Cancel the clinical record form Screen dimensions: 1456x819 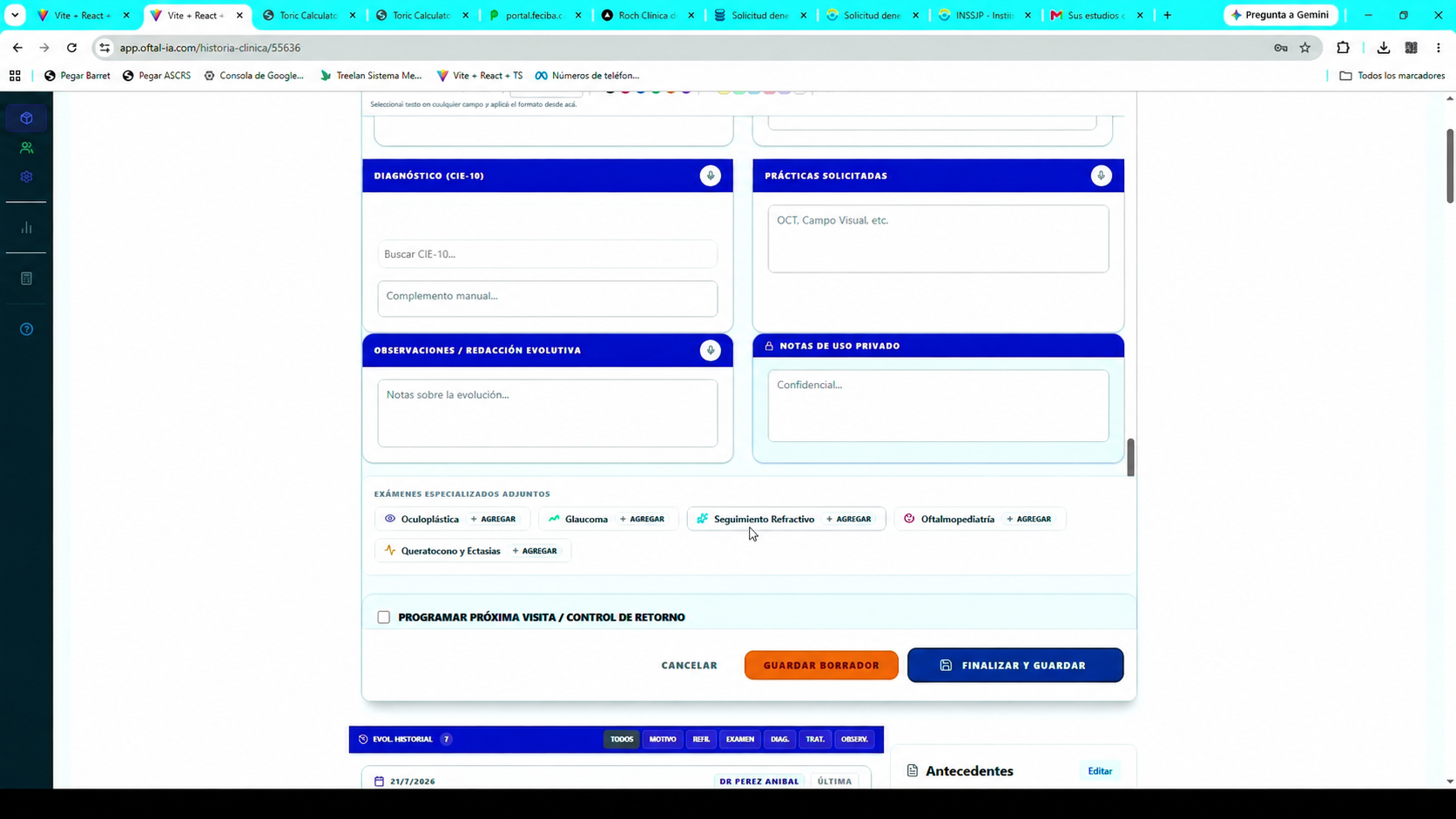pyautogui.click(x=690, y=665)
